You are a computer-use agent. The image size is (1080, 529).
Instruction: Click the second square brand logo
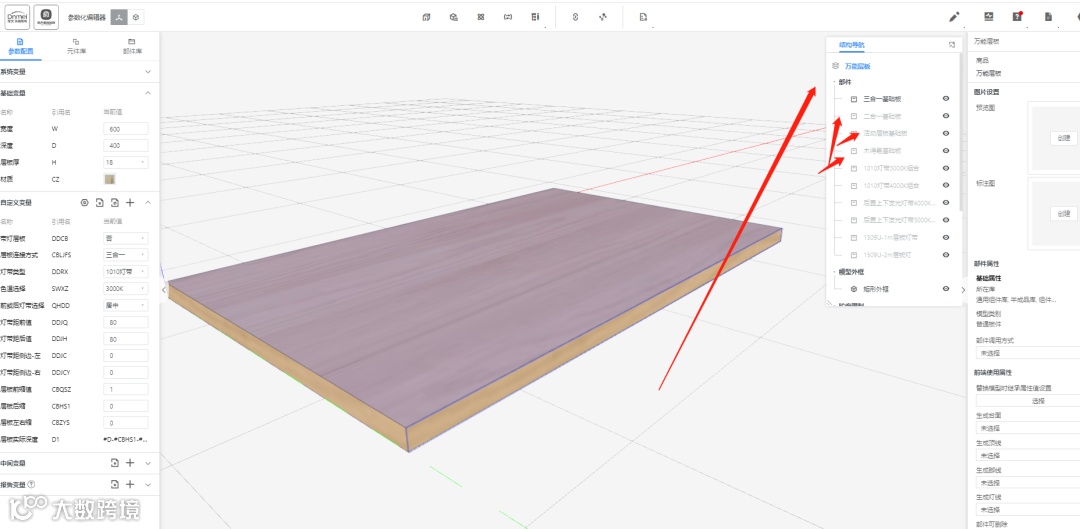(x=46, y=15)
